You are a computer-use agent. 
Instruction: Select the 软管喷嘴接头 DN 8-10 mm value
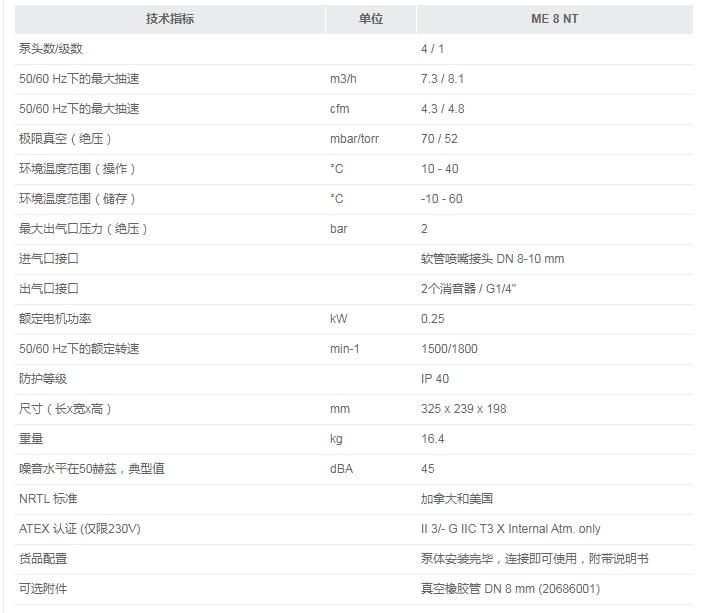point(492,258)
